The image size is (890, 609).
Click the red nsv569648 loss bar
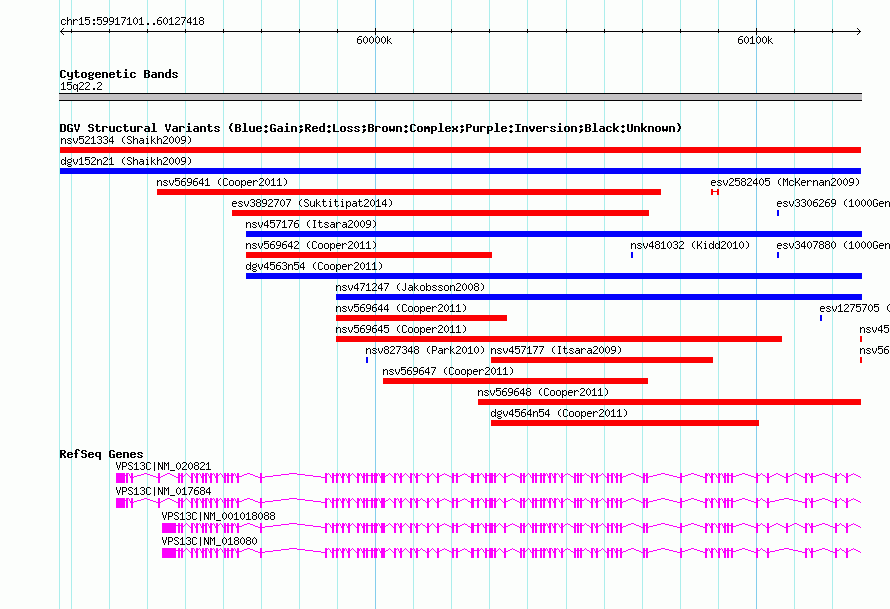tap(670, 402)
